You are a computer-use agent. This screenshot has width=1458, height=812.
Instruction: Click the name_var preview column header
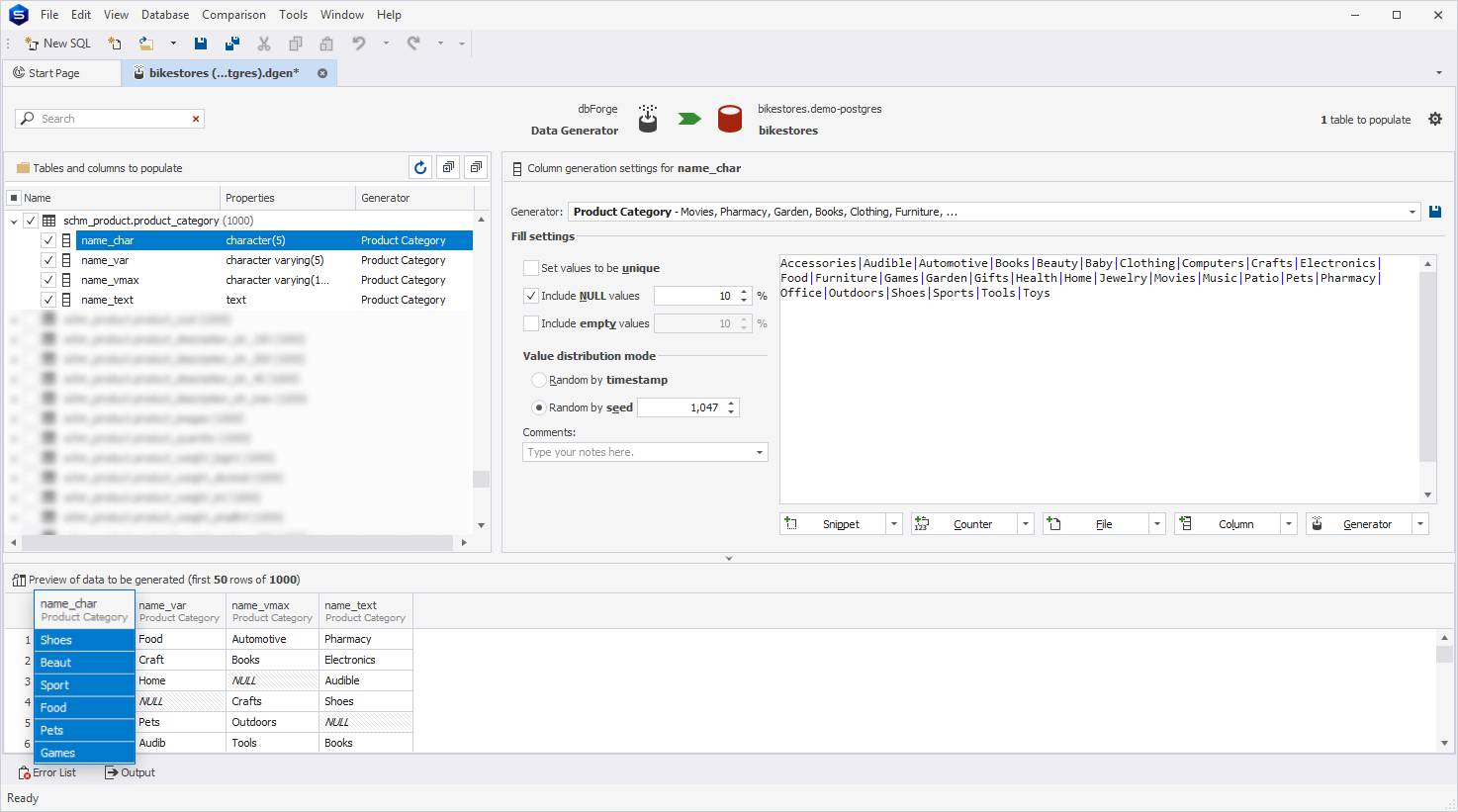click(179, 611)
